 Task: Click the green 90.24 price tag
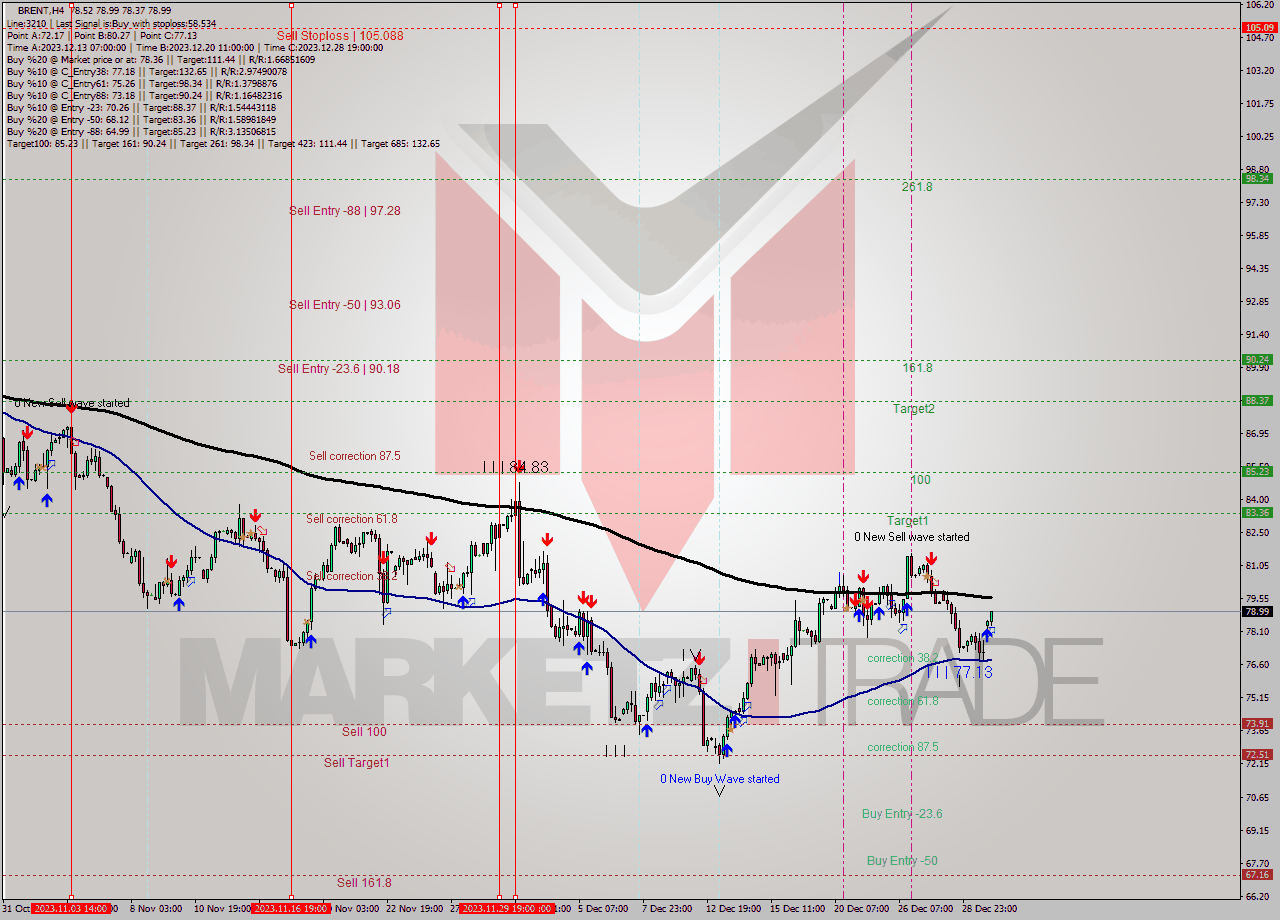point(1257,360)
